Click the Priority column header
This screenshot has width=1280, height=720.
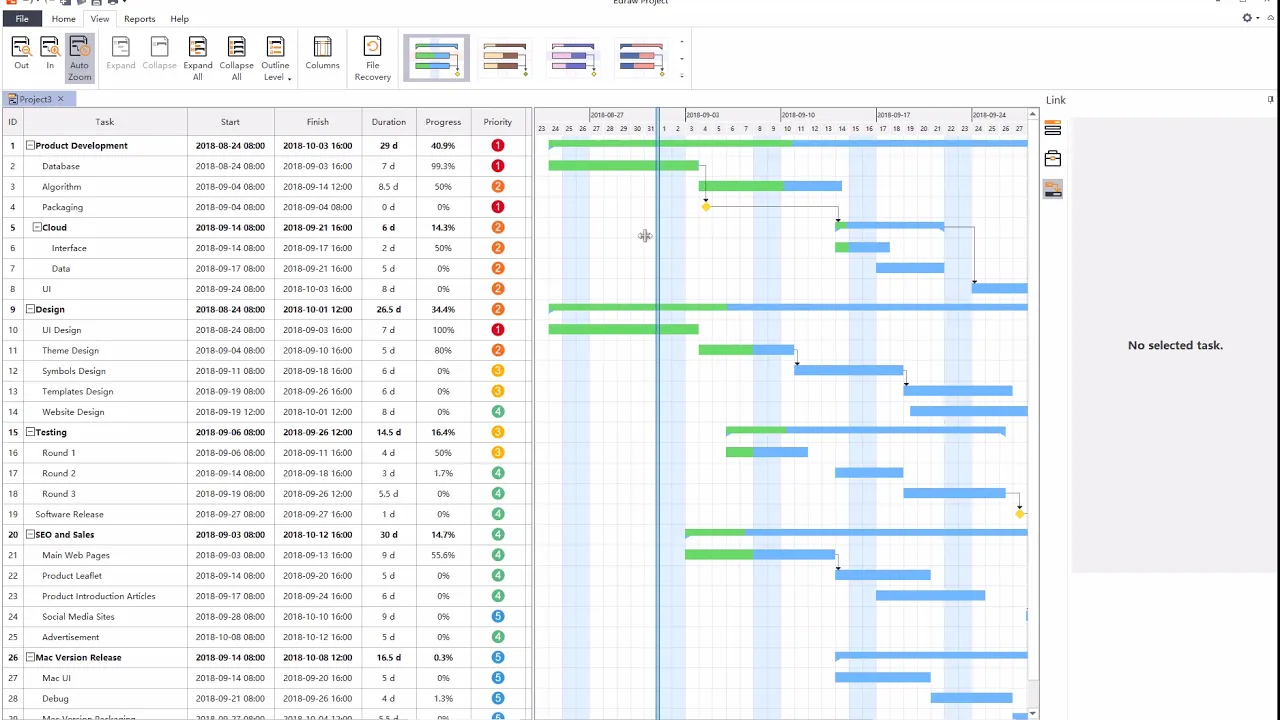pos(498,122)
